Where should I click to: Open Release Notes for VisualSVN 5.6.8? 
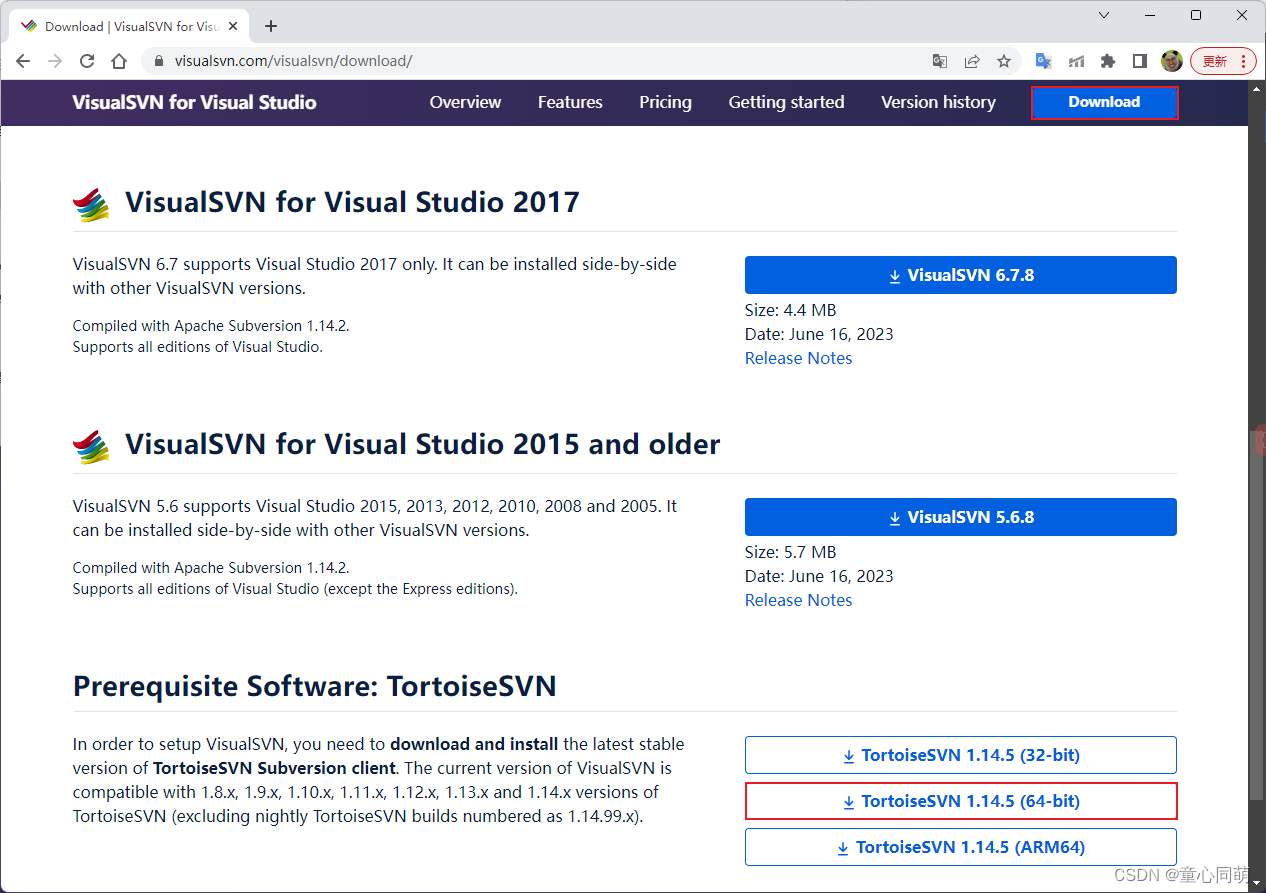point(798,600)
